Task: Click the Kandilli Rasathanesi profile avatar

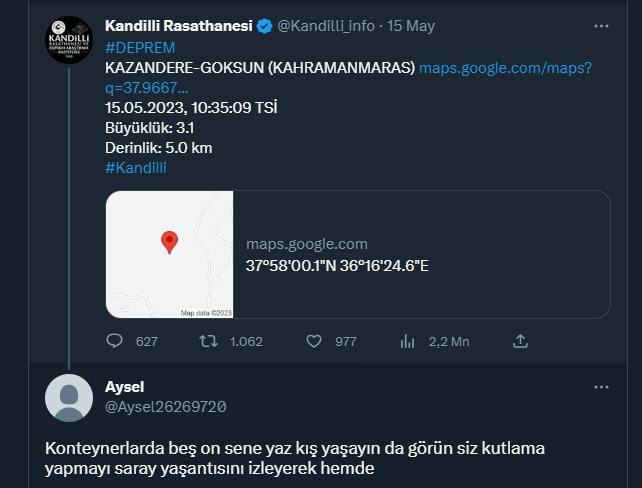Action: click(x=69, y=40)
